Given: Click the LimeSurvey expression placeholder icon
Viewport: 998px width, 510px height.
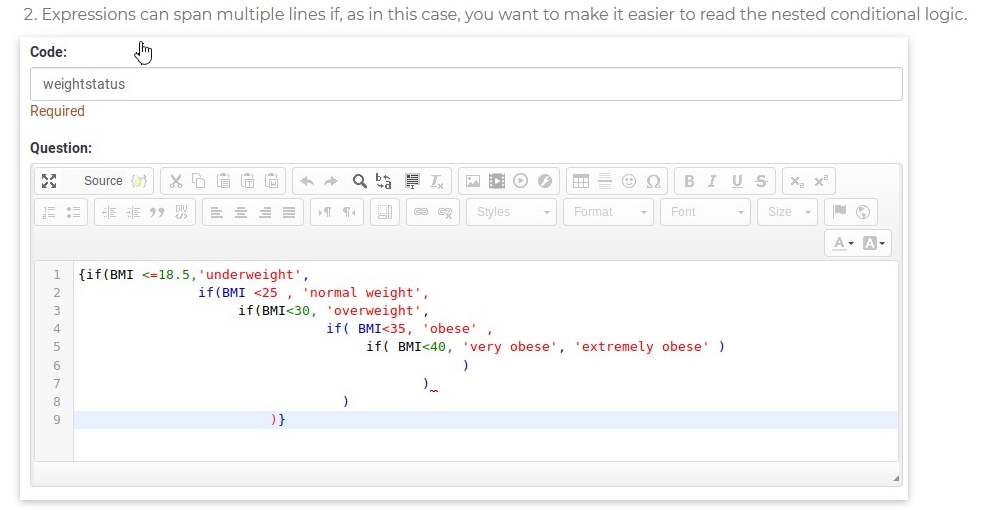Looking at the screenshot, I should (x=140, y=181).
